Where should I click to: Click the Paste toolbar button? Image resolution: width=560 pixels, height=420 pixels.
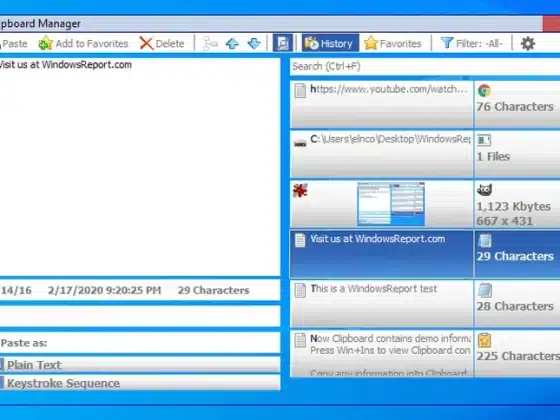pos(14,44)
